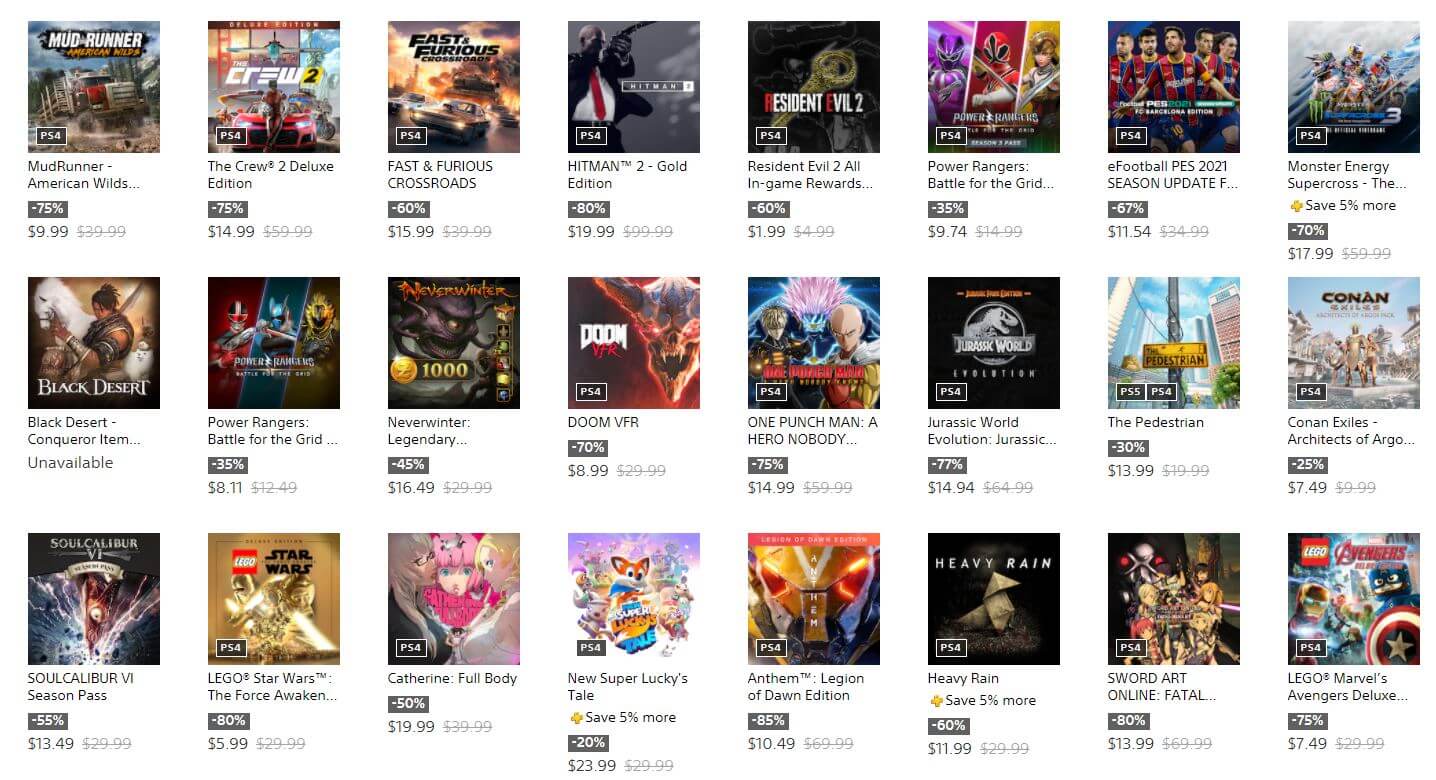The width and height of the screenshot is (1436, 780).
Task: Click the $13.99 price of SWORD ART ONLINE
Action: 1131,744
